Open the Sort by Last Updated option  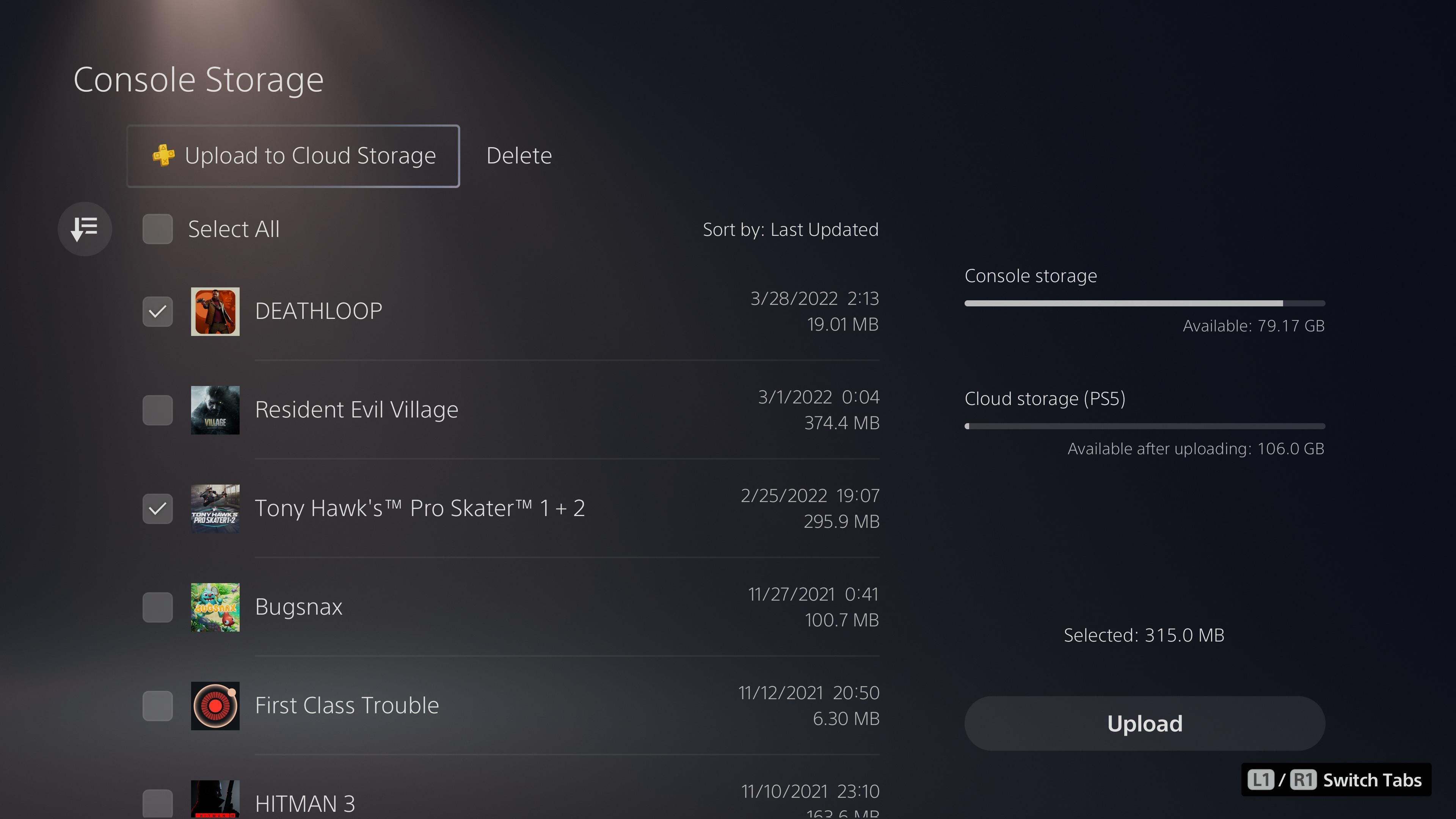(790, 229)
